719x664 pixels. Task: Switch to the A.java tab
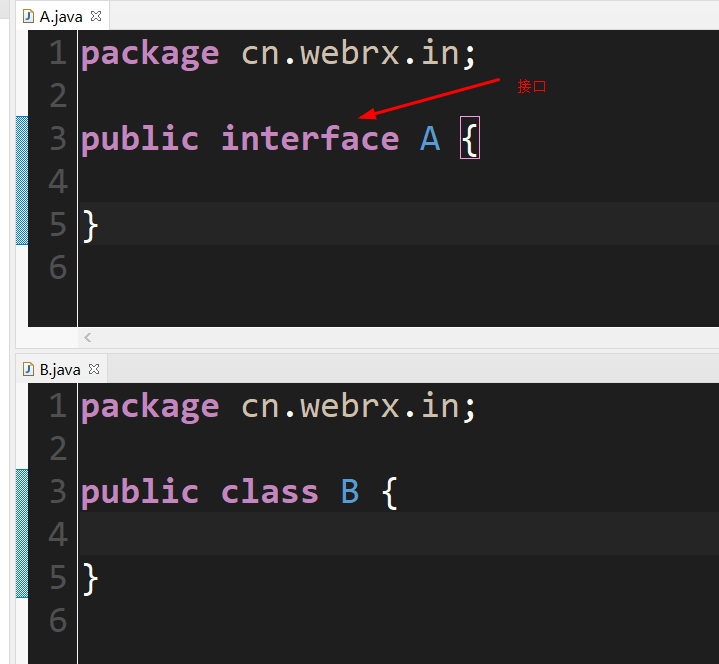click(61, 17)
